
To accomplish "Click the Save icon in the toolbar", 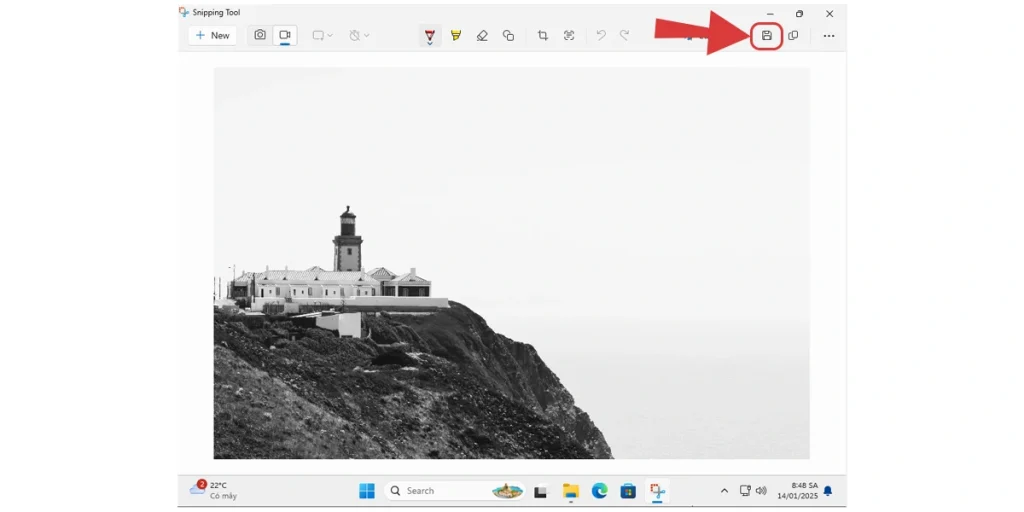I will coord(767,36).
